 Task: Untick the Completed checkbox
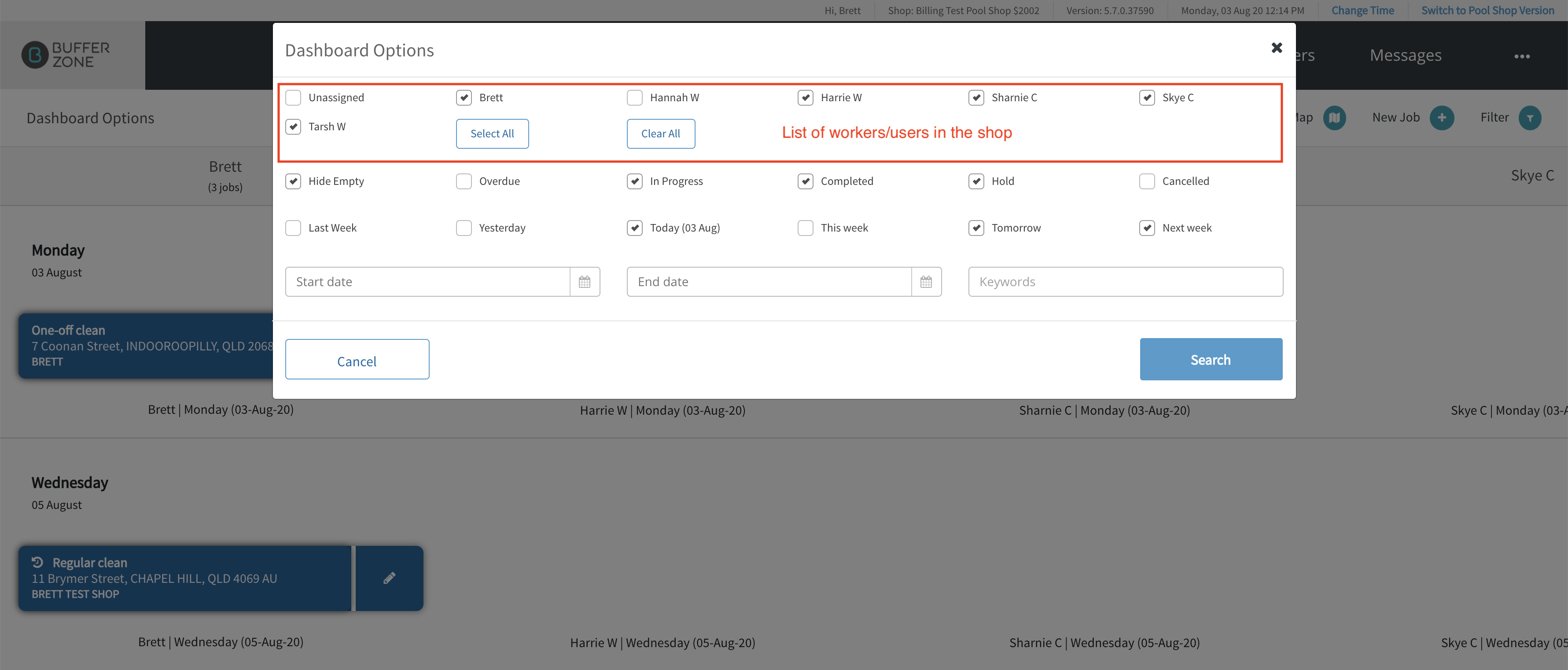tap(805, 181)
